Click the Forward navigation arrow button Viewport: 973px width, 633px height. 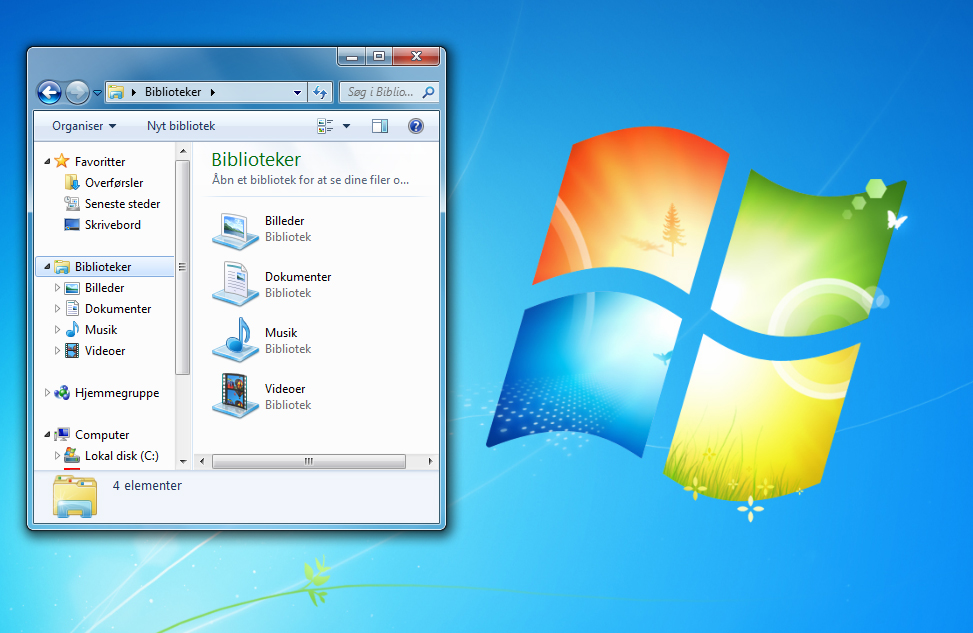(77, 92)
